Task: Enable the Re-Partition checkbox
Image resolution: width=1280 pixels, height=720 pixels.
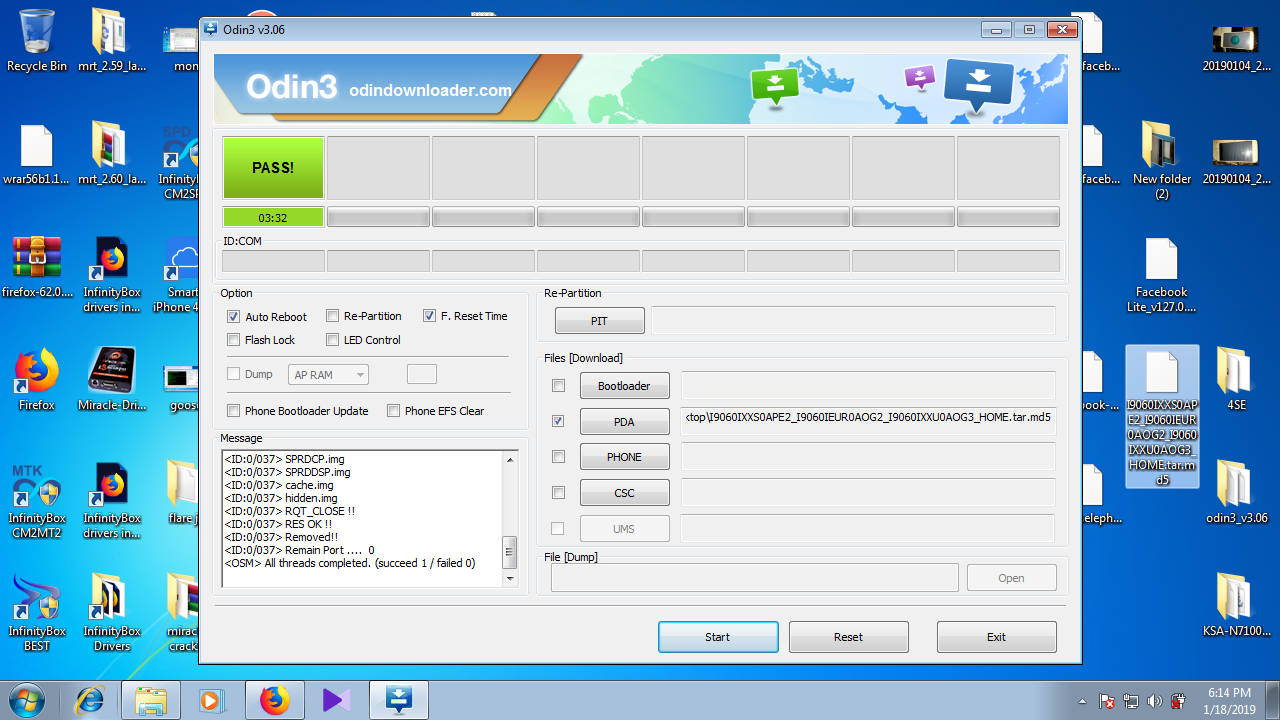Action: (333, 316)
